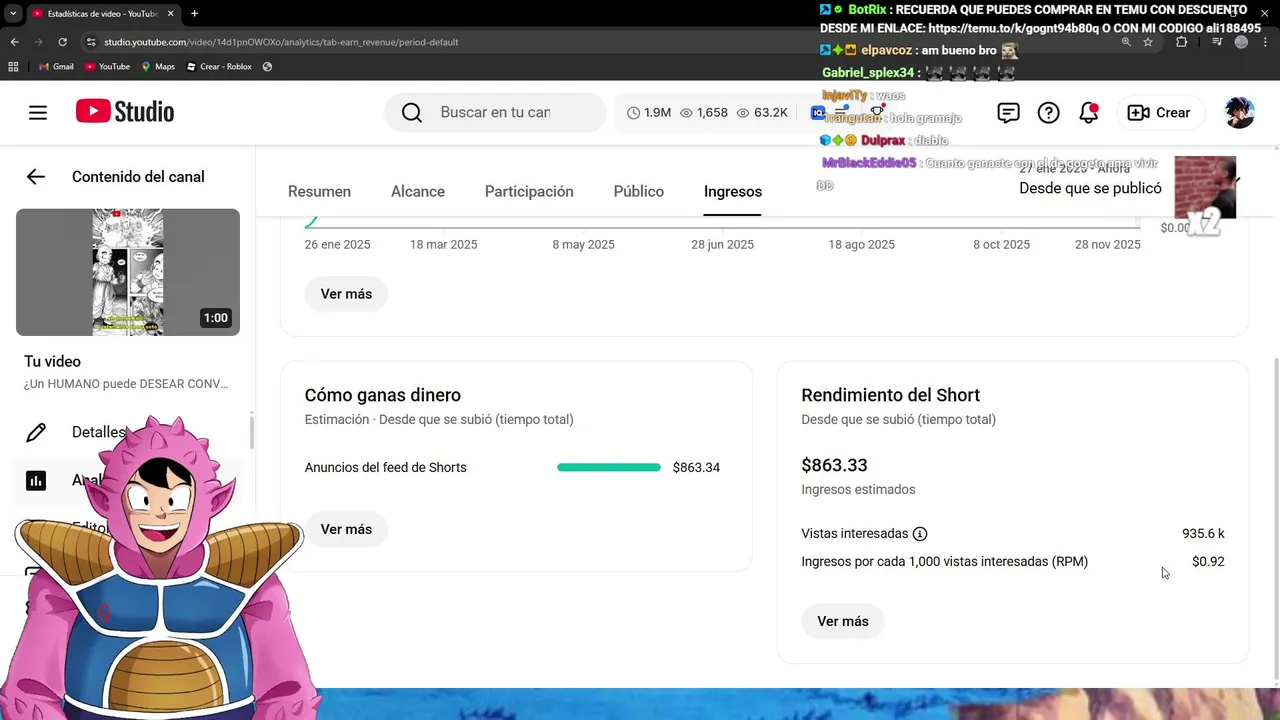Image resolution: width=1280 pixels, height=720 pixels.
Task: Select the Ingresos tab
Action: 733,192
